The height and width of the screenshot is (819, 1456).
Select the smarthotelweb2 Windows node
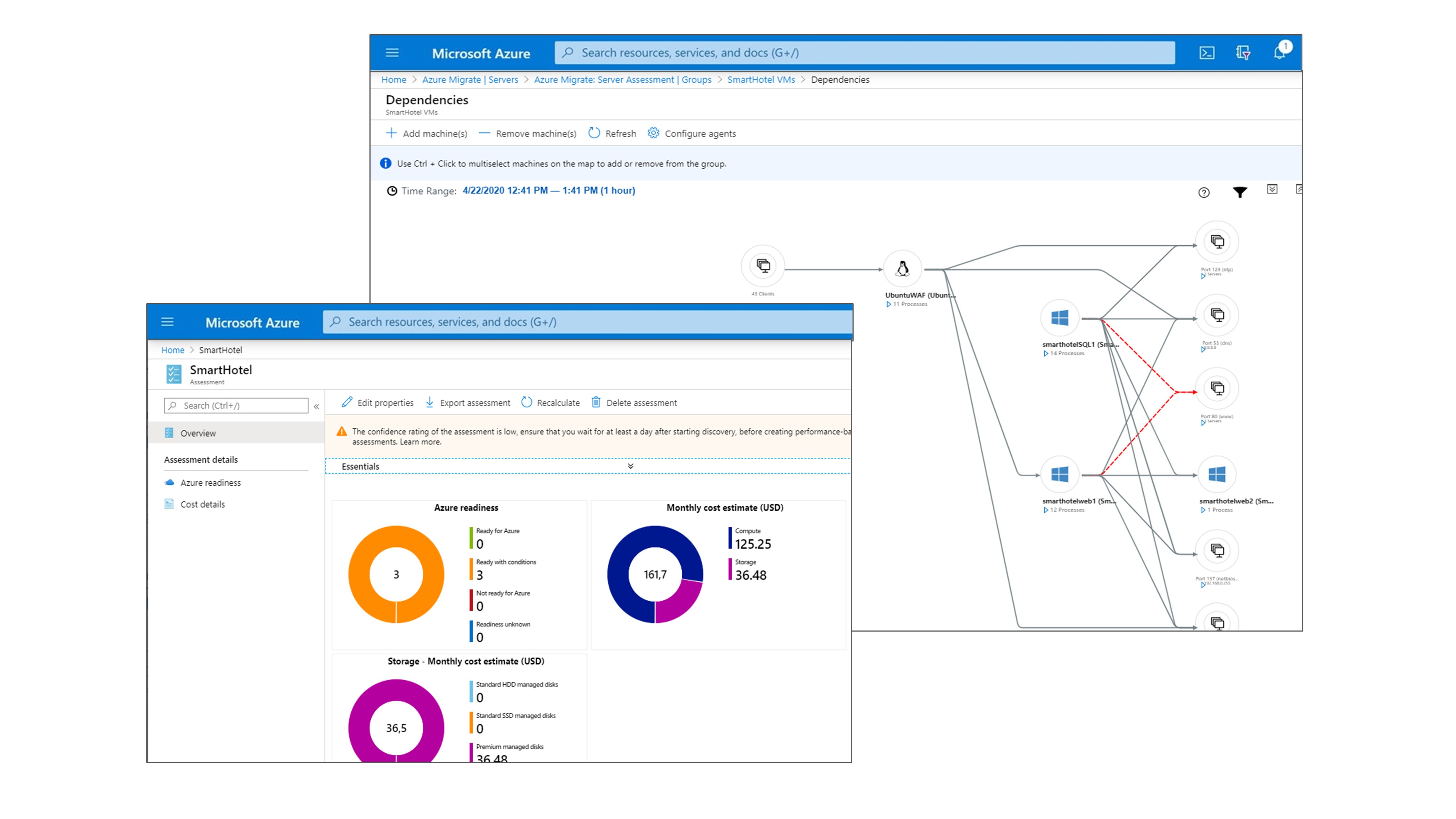click(1216, 474)
